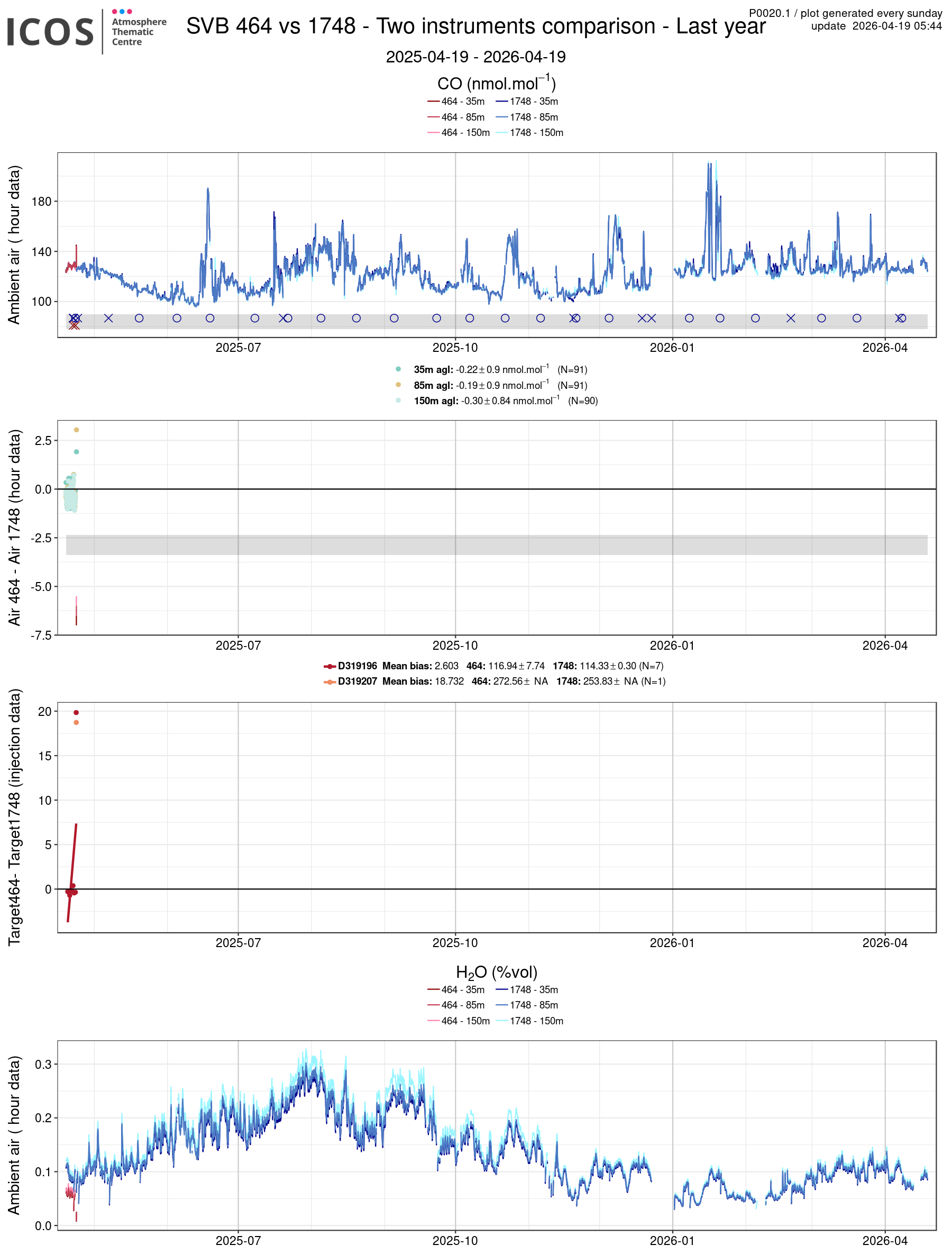Image resolution: width=952 pixels, height=1254 pixels.
Task: Click the red X markers in CO plot
Action: pyautogui.click(x=74, y=325)
